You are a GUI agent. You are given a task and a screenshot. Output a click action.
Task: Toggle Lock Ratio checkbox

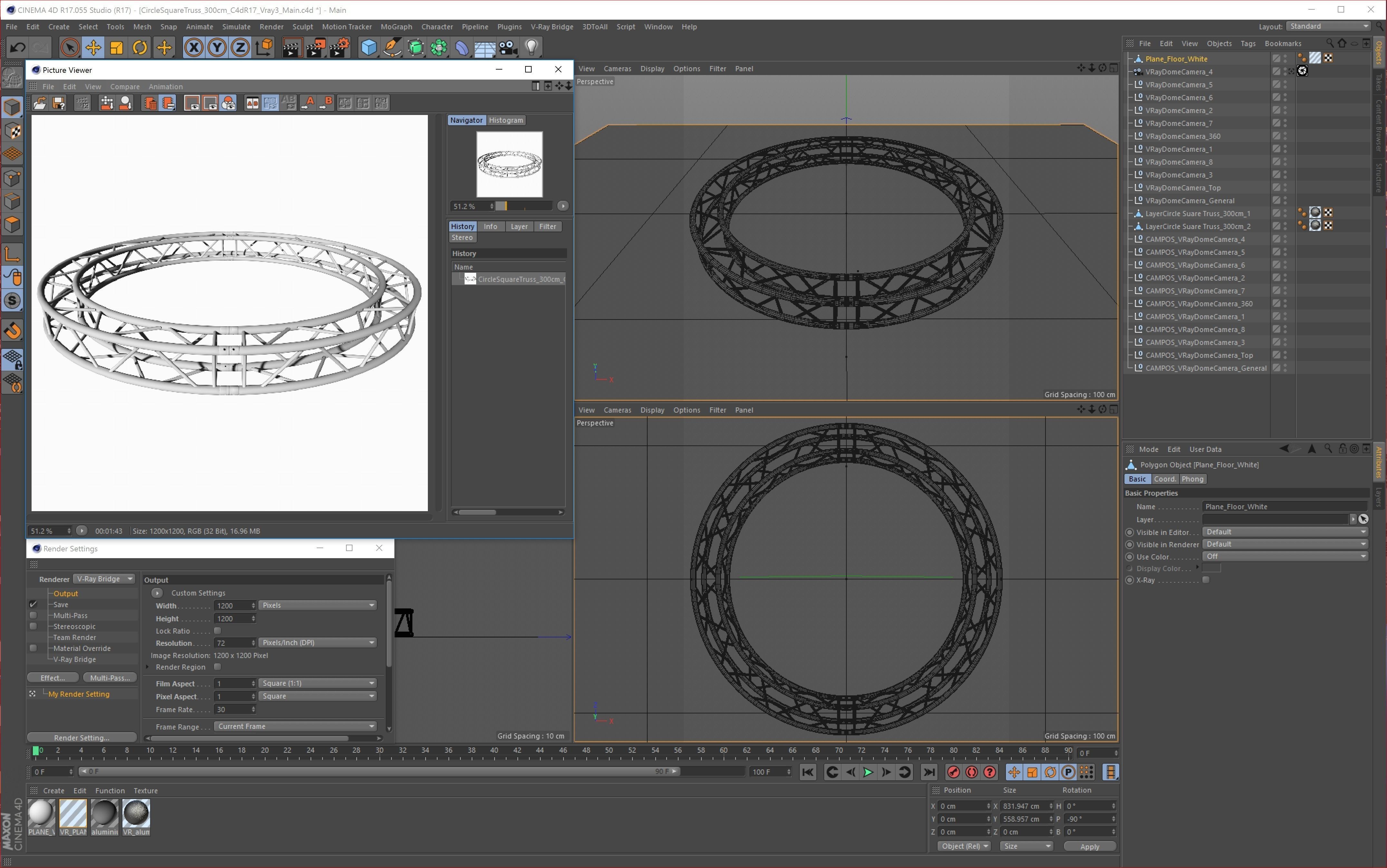pos(217,630)
